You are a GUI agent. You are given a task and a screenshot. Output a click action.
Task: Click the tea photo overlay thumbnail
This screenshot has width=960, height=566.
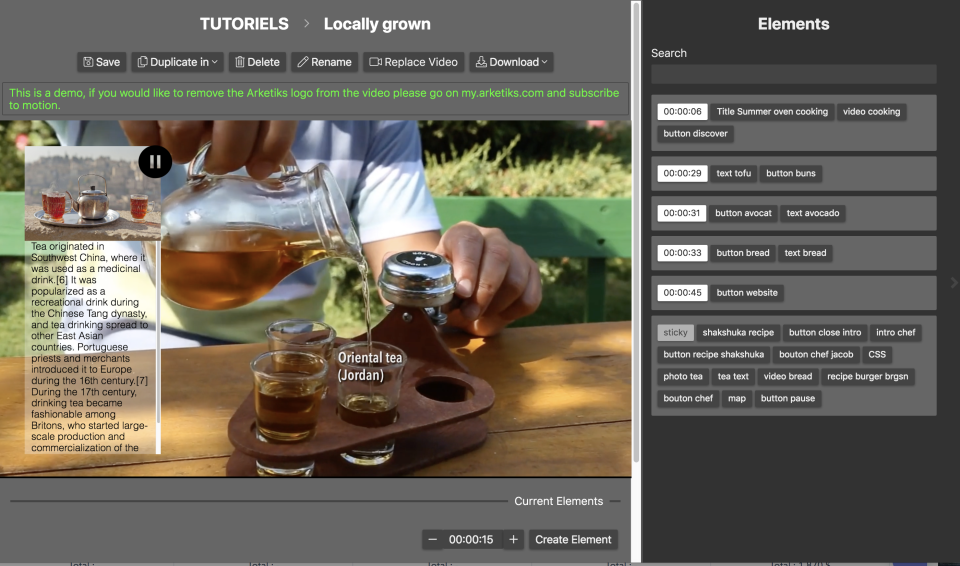point(92,193)
